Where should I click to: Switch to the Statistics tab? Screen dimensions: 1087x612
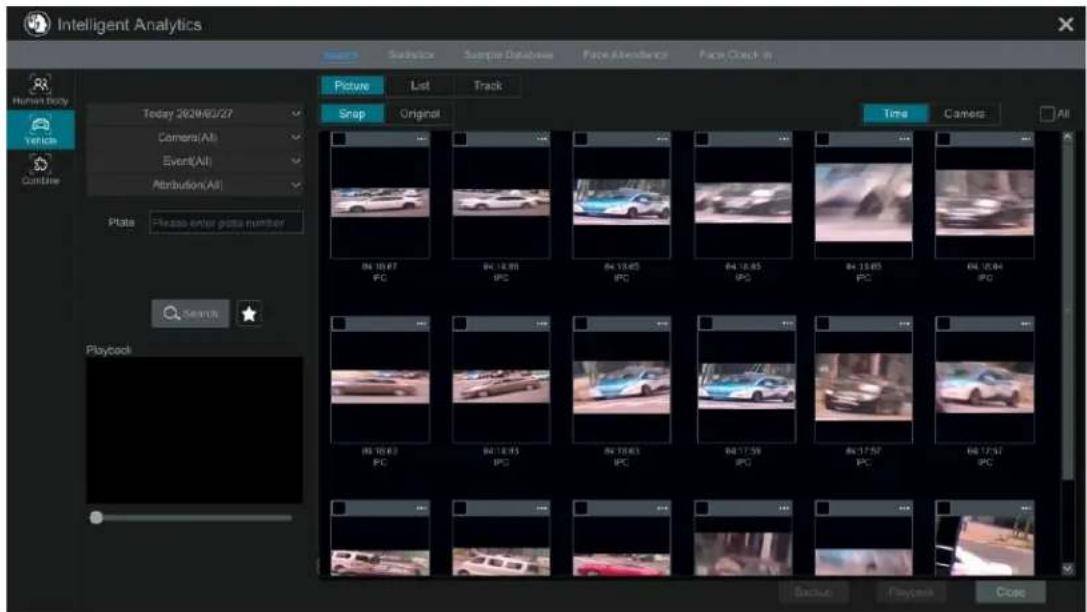click(x=411, y=55)
